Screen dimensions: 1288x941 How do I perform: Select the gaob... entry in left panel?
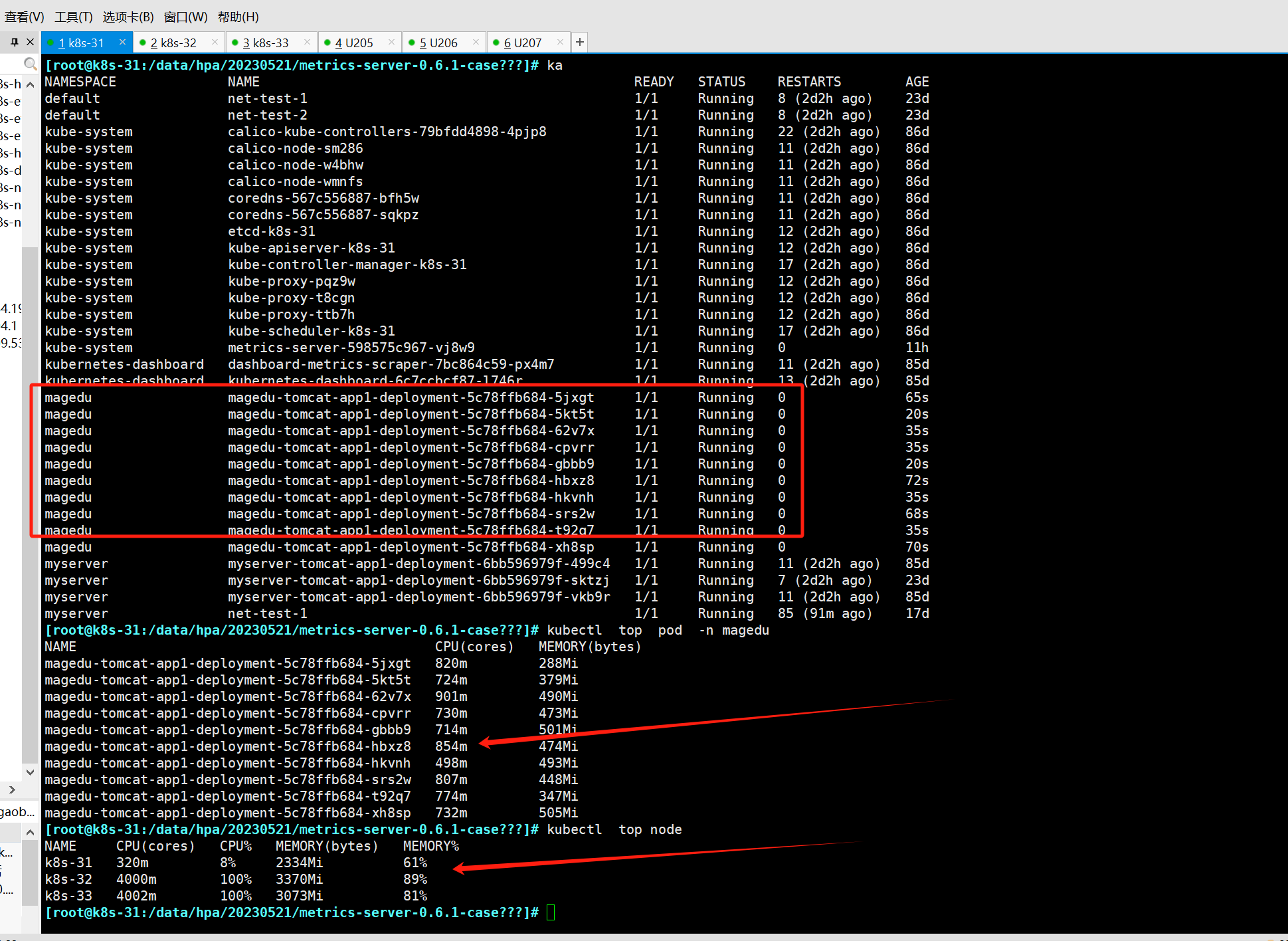click(x=17, y=812)
